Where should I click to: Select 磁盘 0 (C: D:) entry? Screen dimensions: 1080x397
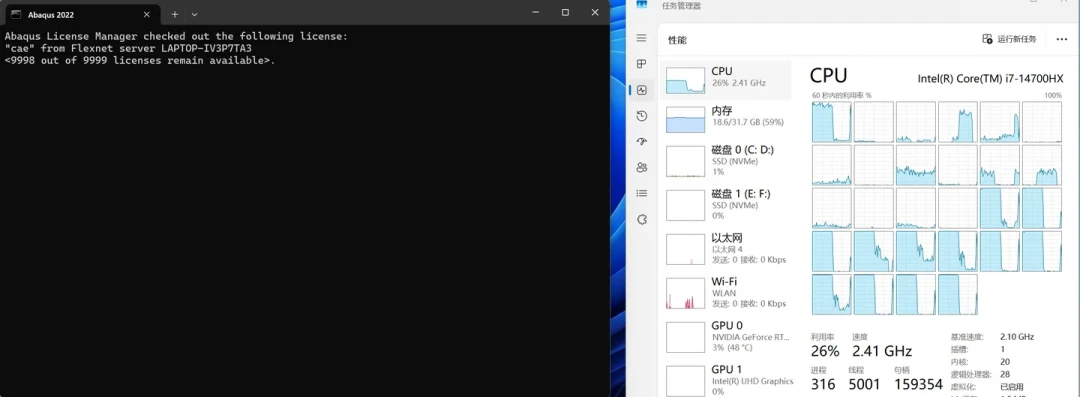(x=727, y=161)
